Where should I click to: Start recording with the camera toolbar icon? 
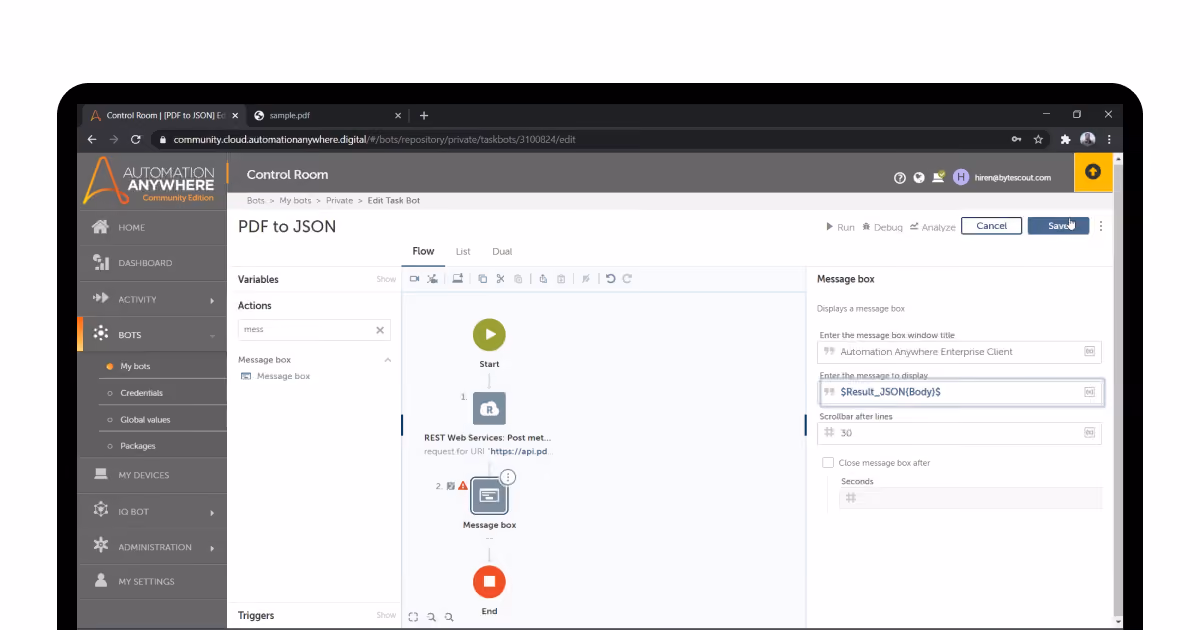click(414, 279)
